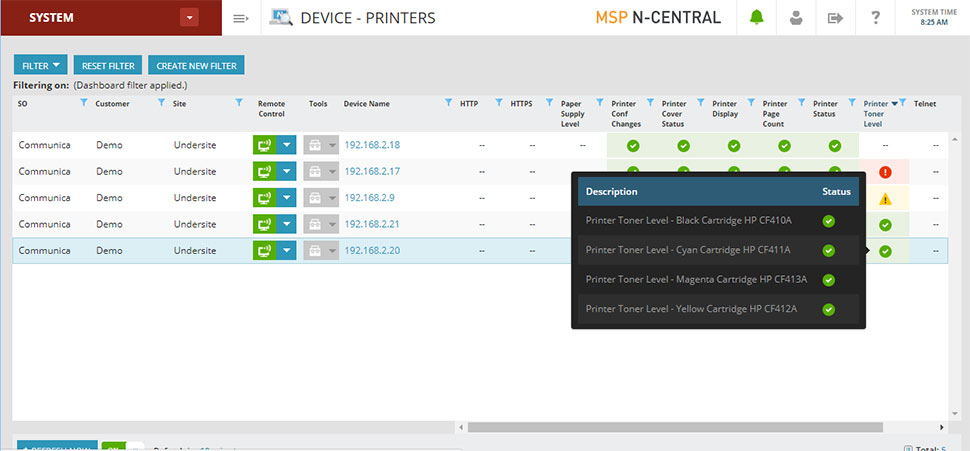Expand remote control options for 192.168.2.18
This screenshot has height=451, width=970.
tap(286, 145)
